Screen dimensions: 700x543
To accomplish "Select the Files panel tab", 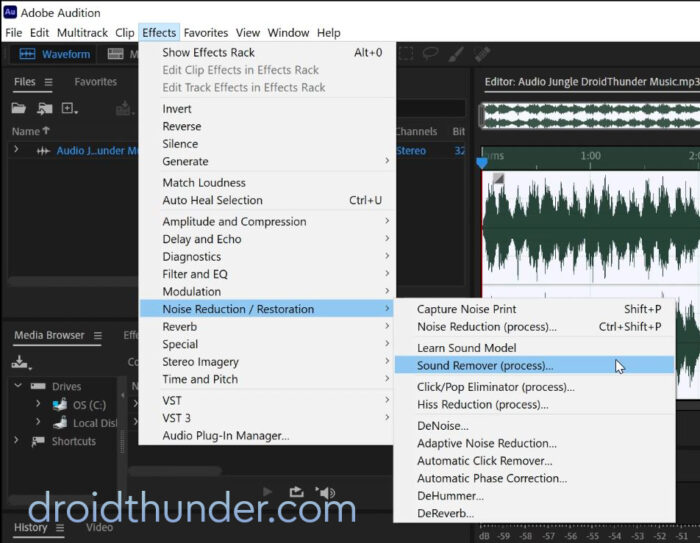I will tap(25, 82).
